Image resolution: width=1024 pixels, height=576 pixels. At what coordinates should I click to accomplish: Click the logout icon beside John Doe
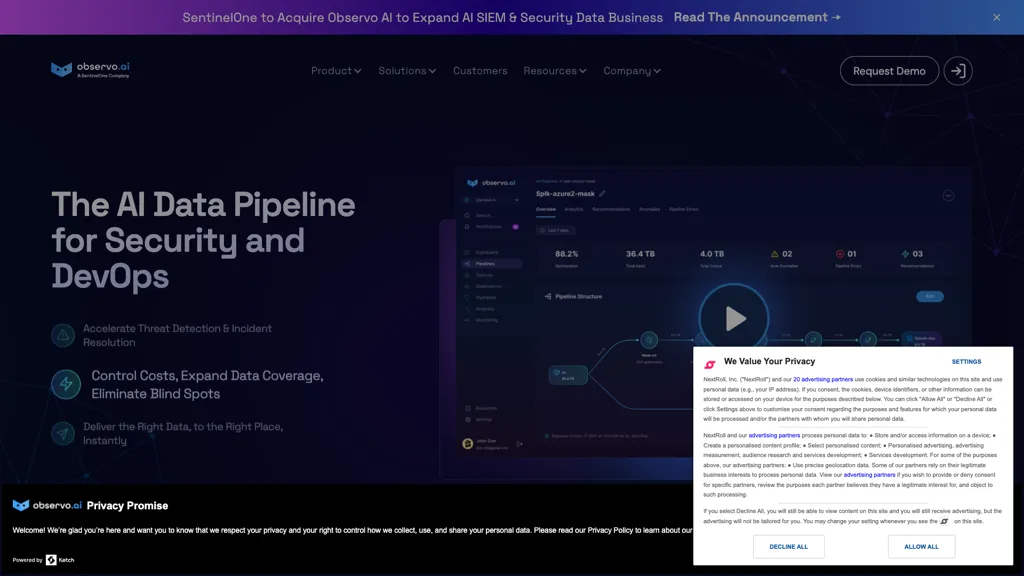520,444
